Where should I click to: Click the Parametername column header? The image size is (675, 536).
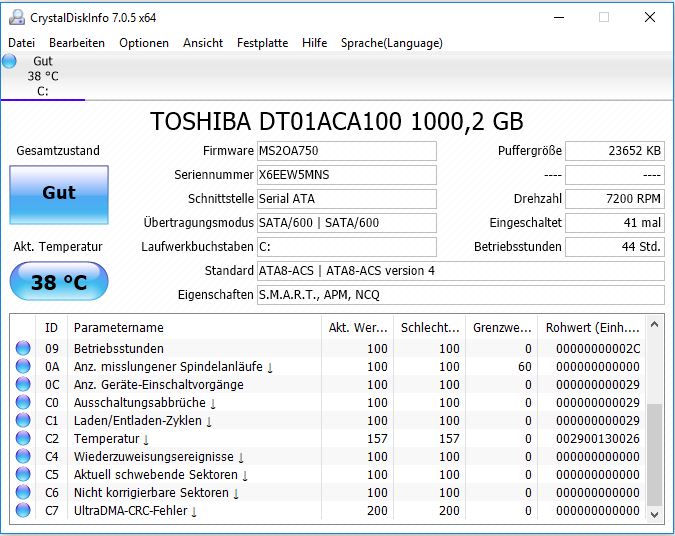pyautogui.click(x=194, y=328)
